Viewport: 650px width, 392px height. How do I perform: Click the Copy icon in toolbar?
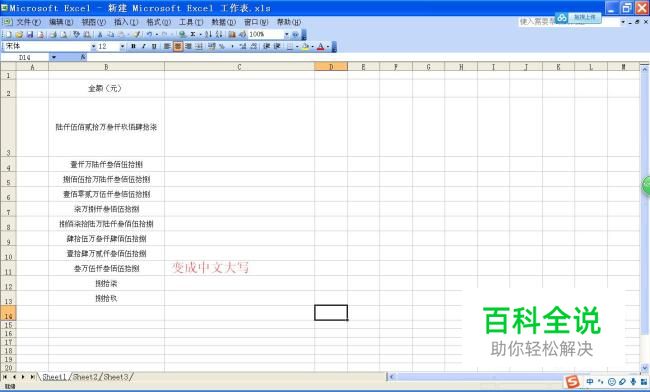click(x=111, y=35)
